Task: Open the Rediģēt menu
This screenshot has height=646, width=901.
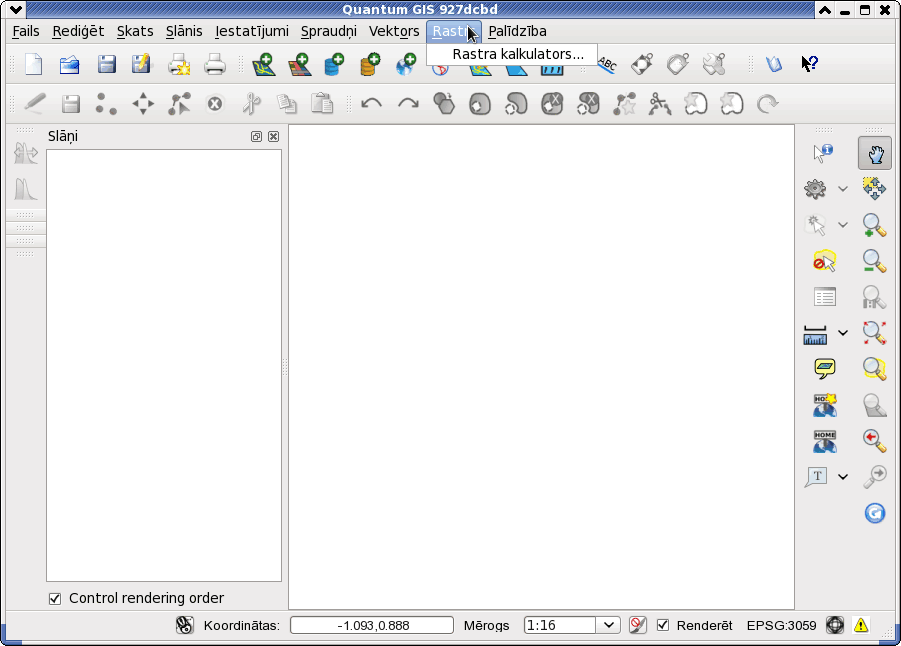Action: tap(78, 31)
